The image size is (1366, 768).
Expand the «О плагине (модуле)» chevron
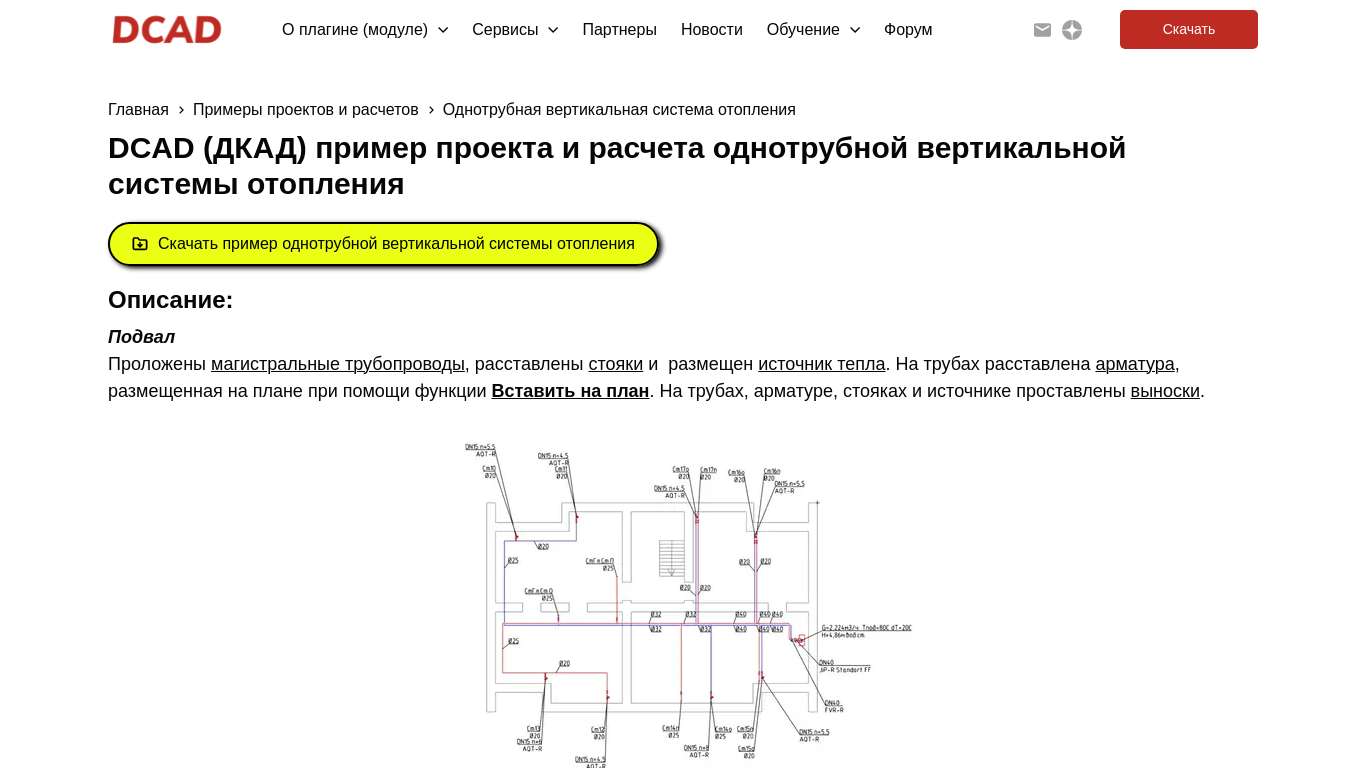click(443, 30)
